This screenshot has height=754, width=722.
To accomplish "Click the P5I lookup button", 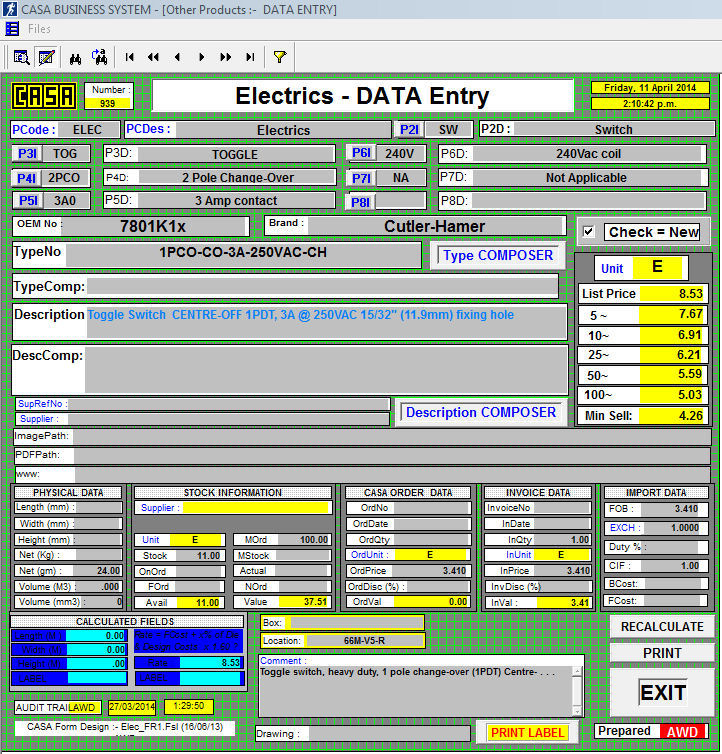I will 28,201.
